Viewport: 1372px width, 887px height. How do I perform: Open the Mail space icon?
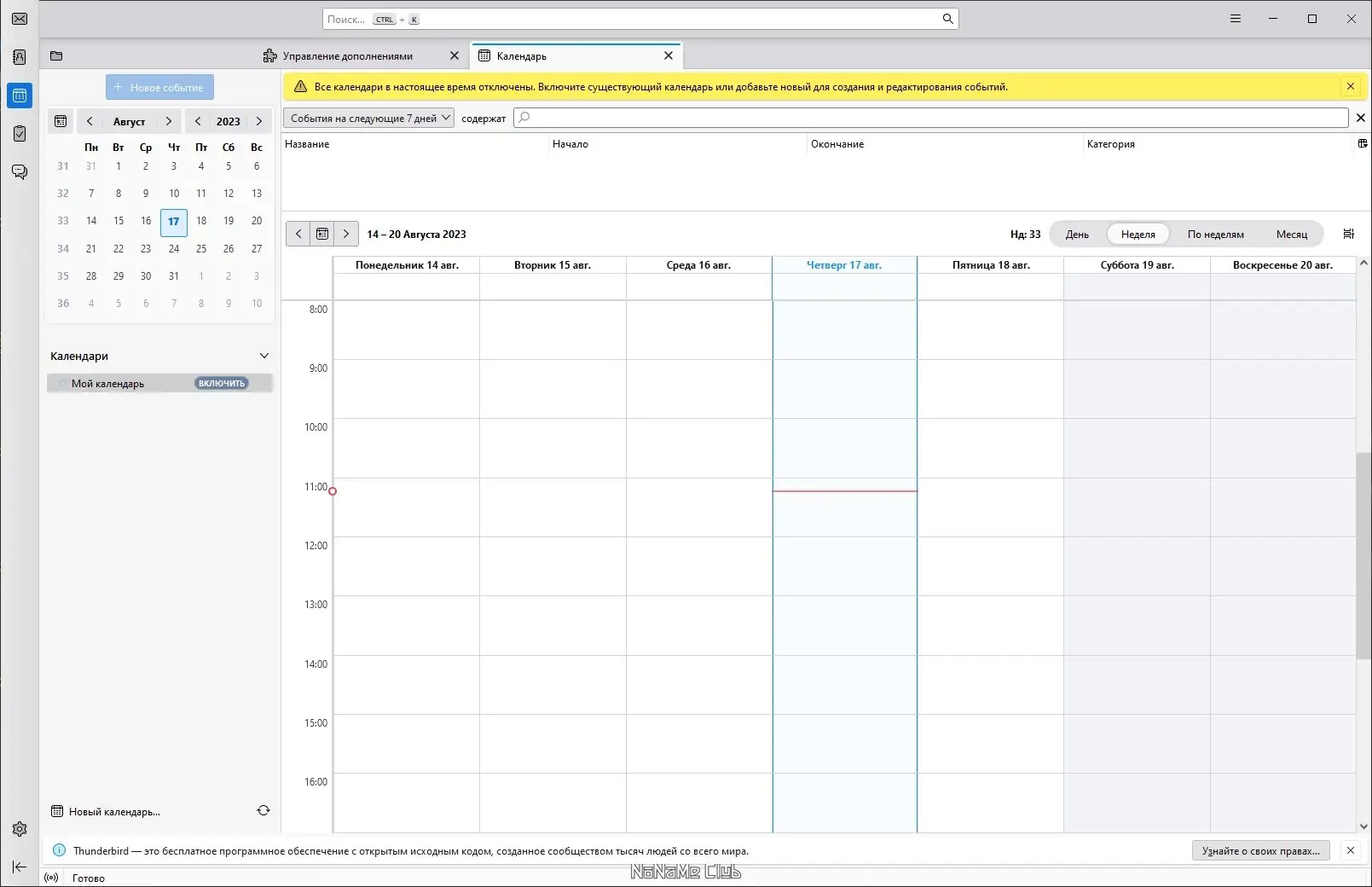tap(20, 19)
